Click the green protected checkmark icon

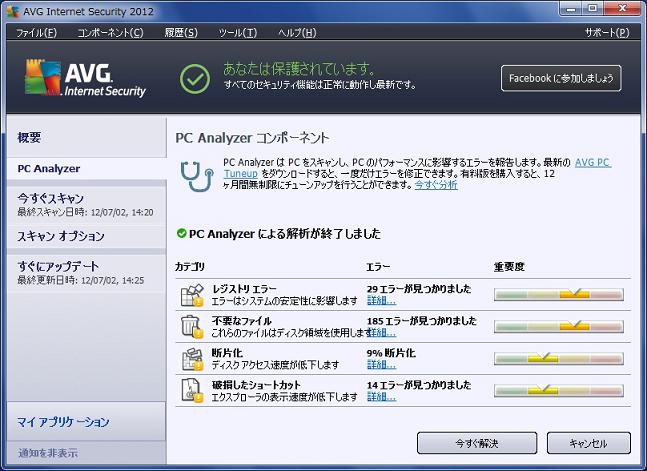(x=195, y=78)
